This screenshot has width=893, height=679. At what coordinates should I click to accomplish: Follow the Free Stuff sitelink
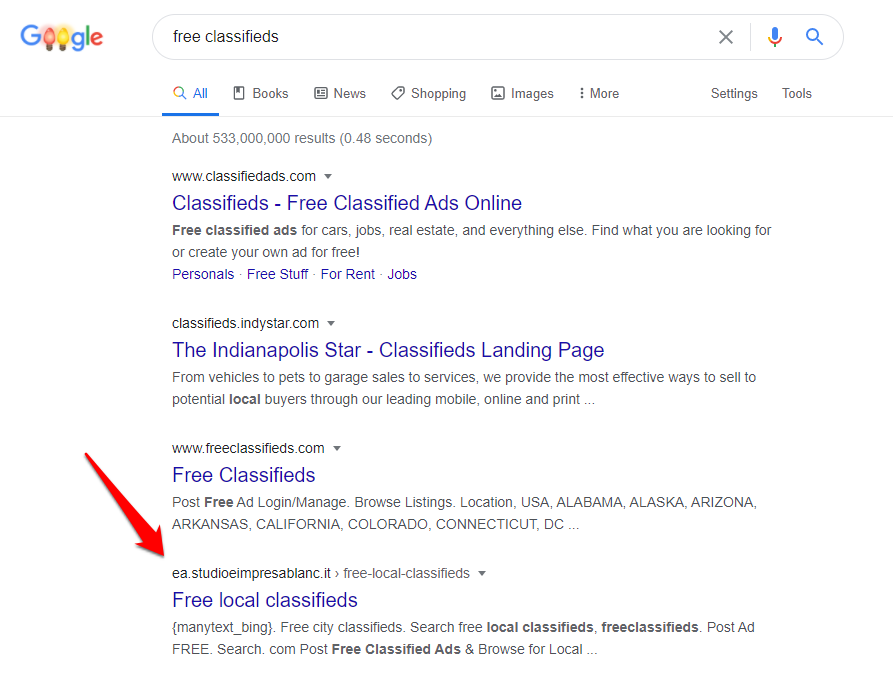pyautogui.click(x=277, y=274)
